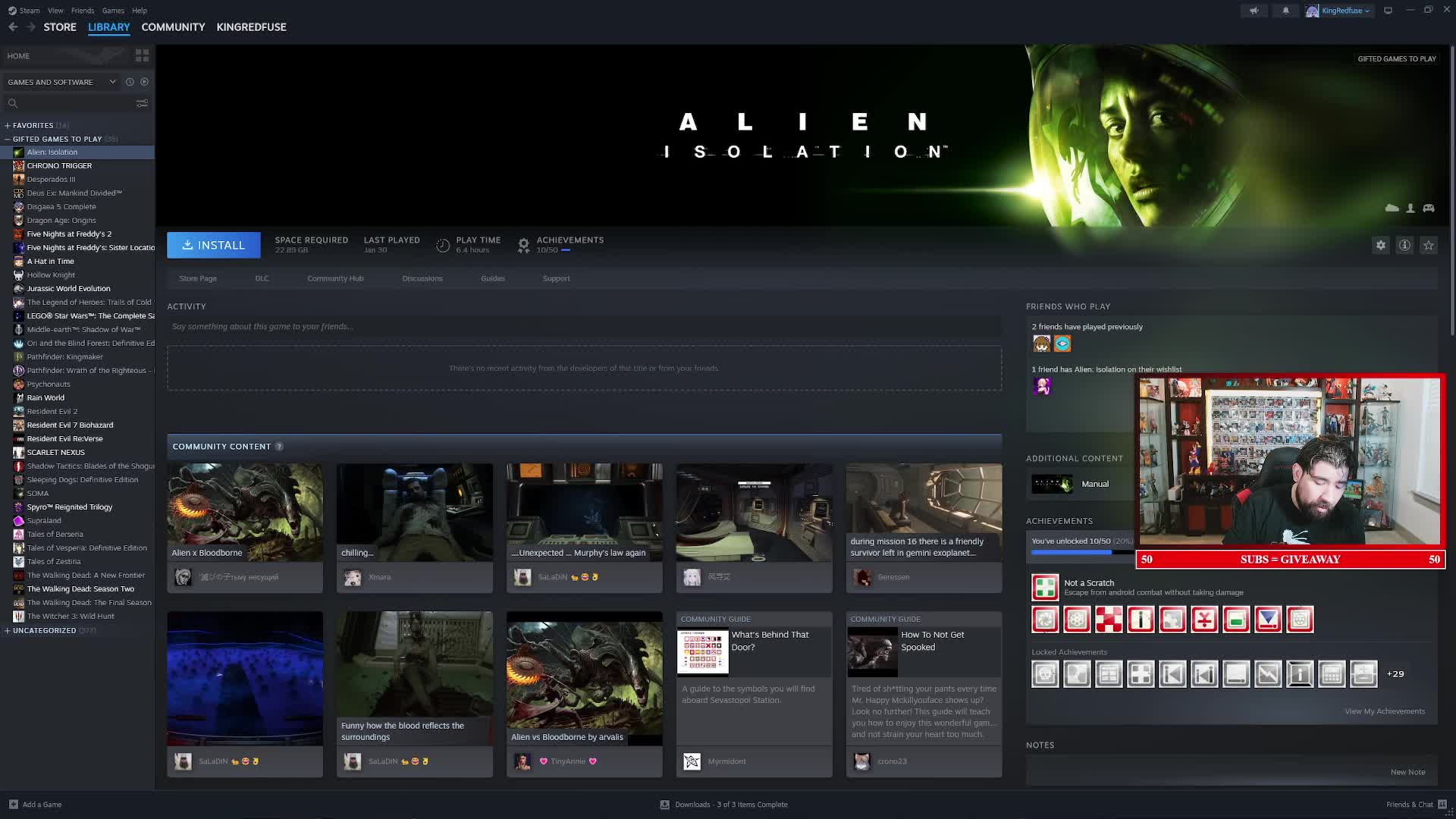Open the Games menu

113,11
